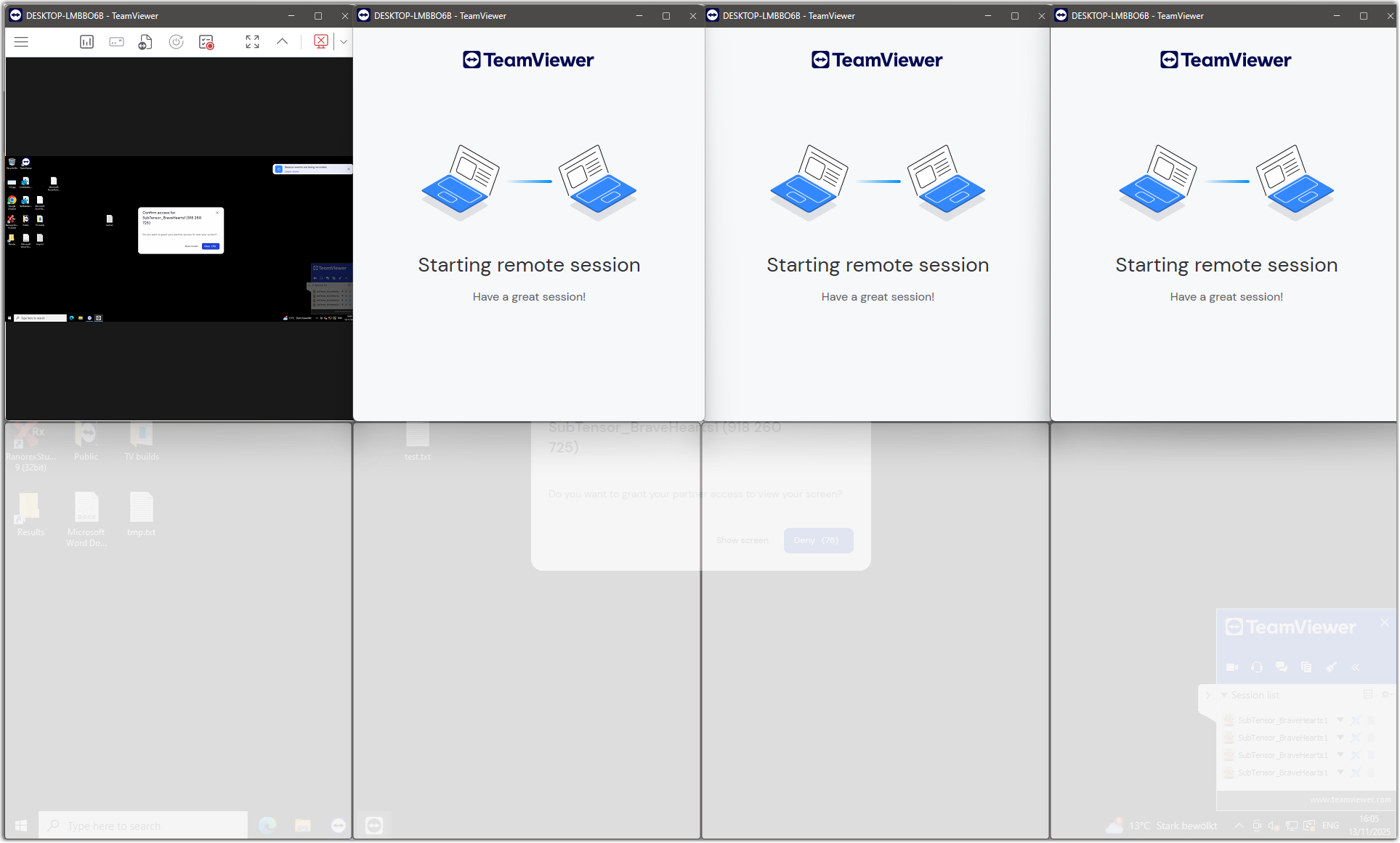Viewport: 1400px width, 843px height.
Task: Click the headset audio icon in TeamViewer panel
Action: 1257,667
